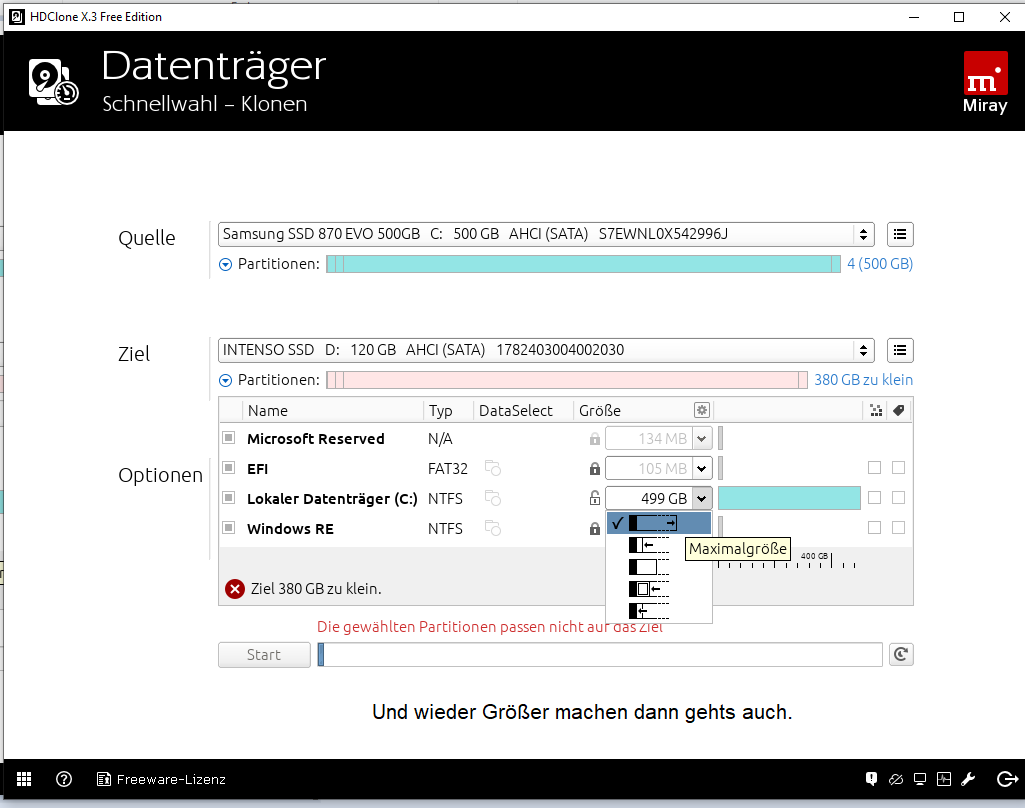The image size is (1025, 808).
Task: Click the Größe column gear settings icon
Action: tap(701, 410)
